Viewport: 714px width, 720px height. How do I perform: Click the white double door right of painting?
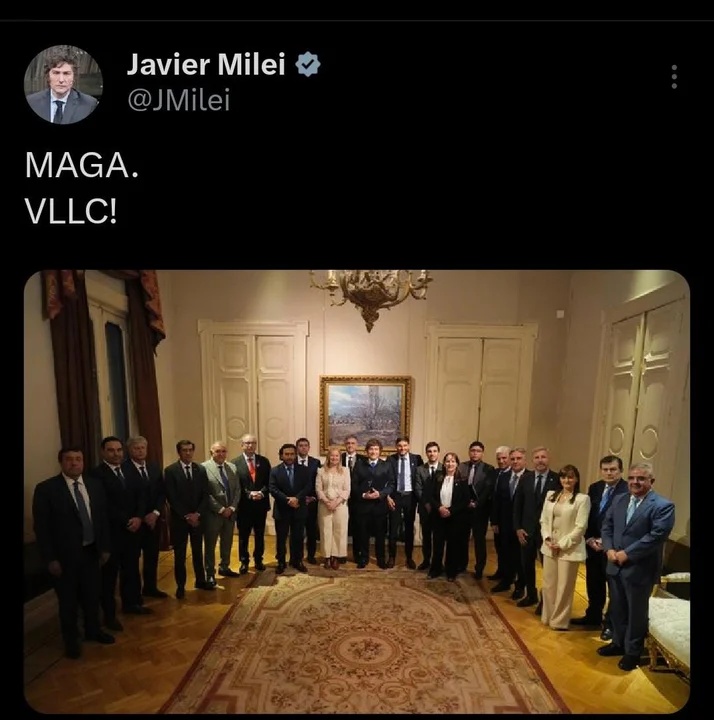[480, 390]
